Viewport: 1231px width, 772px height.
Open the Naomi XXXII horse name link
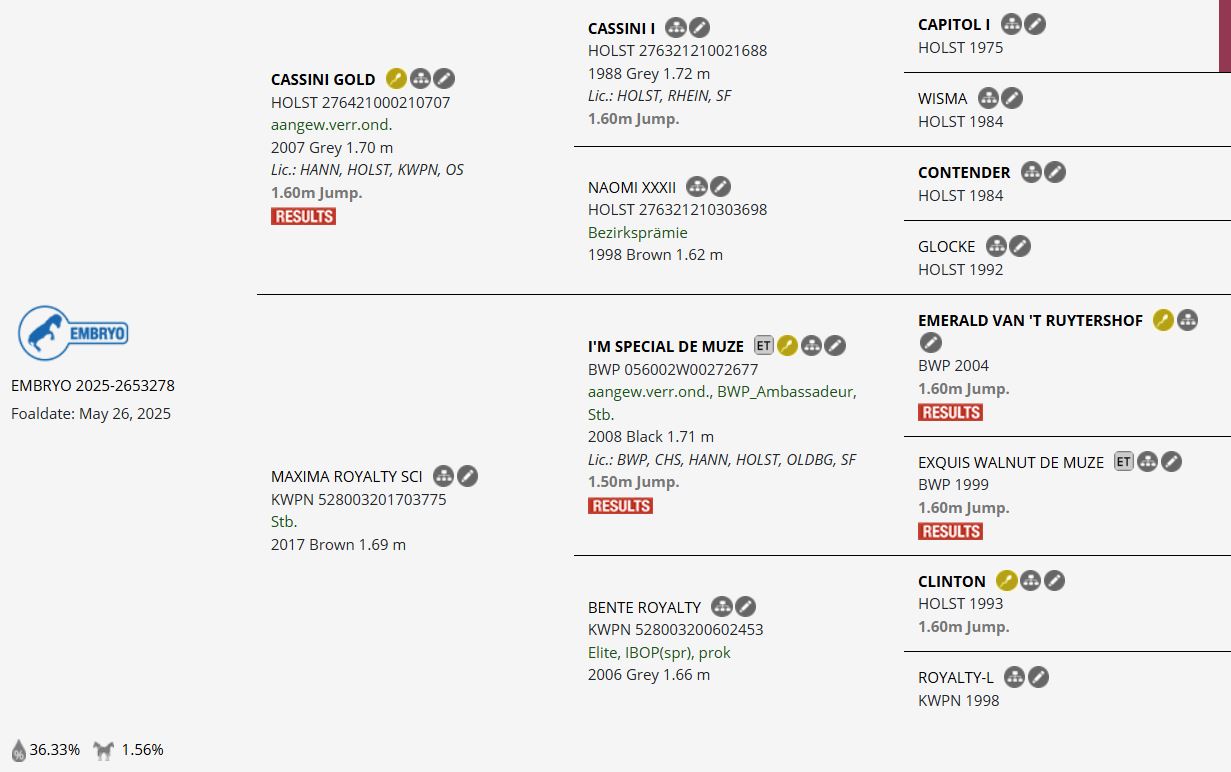[x=632, y=187]
